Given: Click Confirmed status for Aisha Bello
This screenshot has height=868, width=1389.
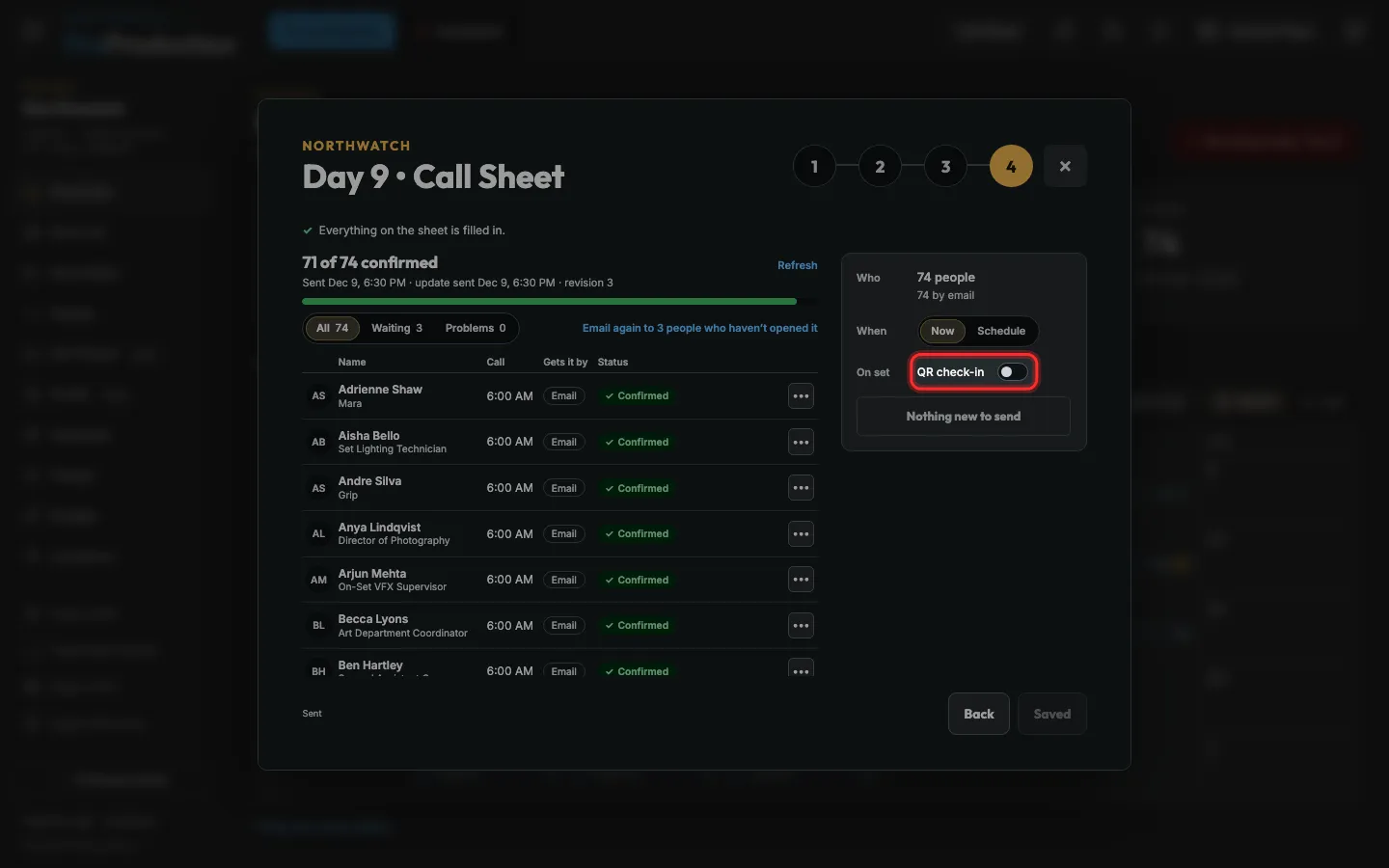Looking at the screenshot, I should (637, 443).
